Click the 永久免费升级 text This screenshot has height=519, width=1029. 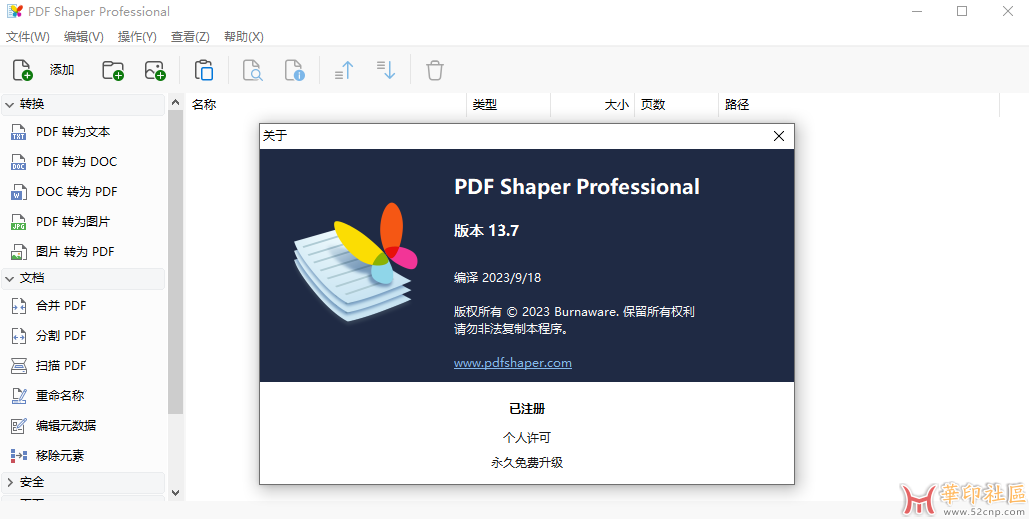click(x=527, y=463)
